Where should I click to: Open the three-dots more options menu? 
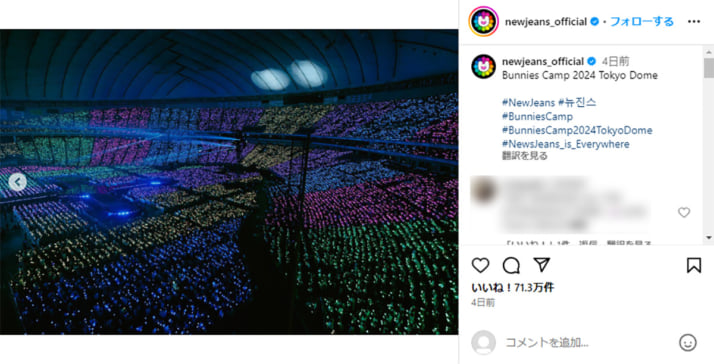click(694, 21)
